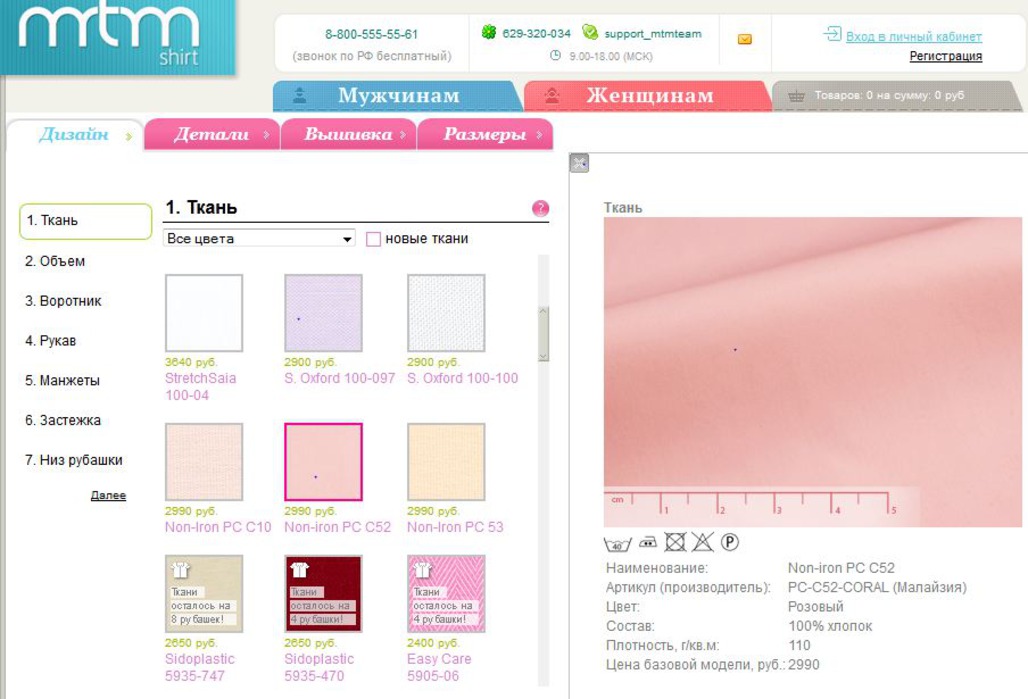Pick the Non-Iron PC 53 peach fabric swatch
Viewport: 1028px width, 699px height.
point(446,461)
